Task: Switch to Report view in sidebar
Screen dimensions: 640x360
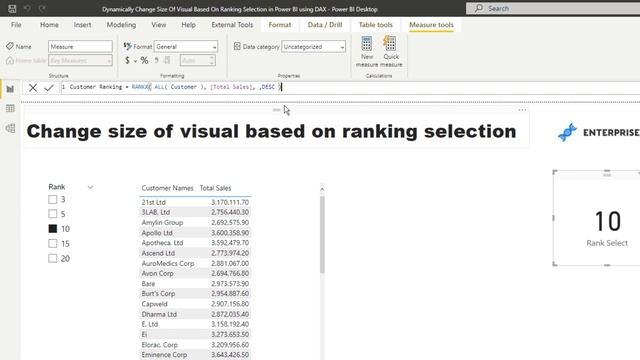Action: [x=10, y=89]
